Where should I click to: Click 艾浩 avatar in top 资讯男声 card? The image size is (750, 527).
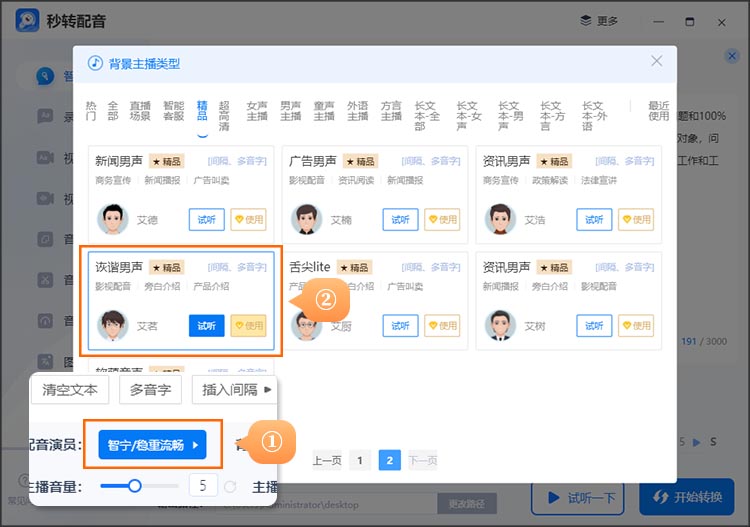[x=500, y=219]
